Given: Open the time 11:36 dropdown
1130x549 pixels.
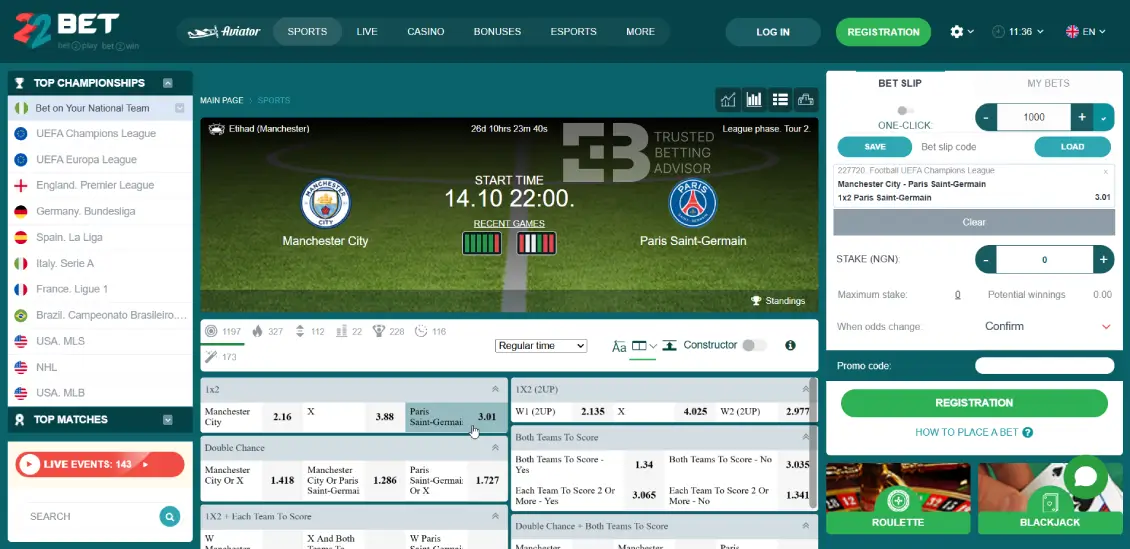Looking at the screenshot, I should [1019, 32].
